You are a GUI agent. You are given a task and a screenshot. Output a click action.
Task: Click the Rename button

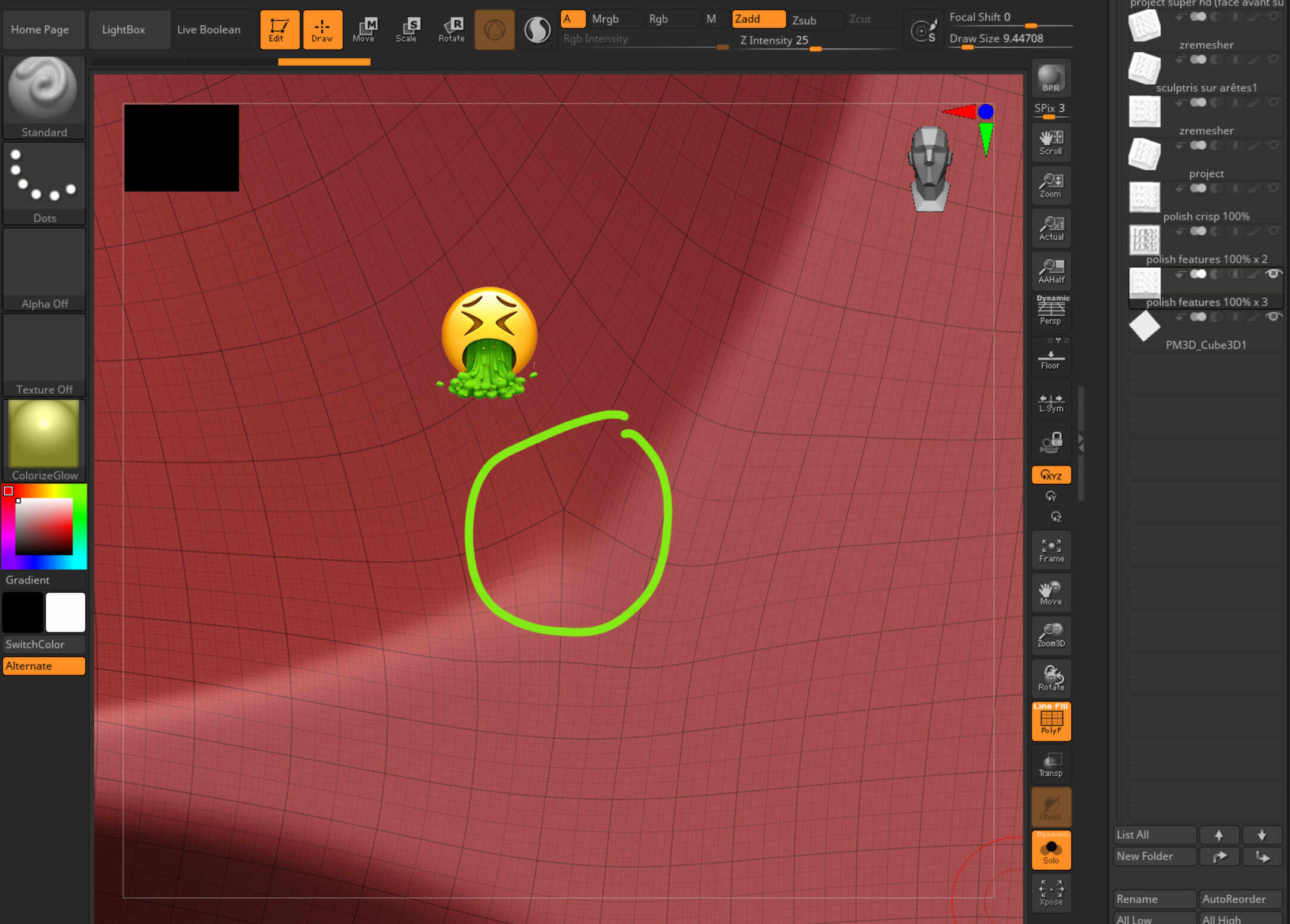coord(1155,899)
